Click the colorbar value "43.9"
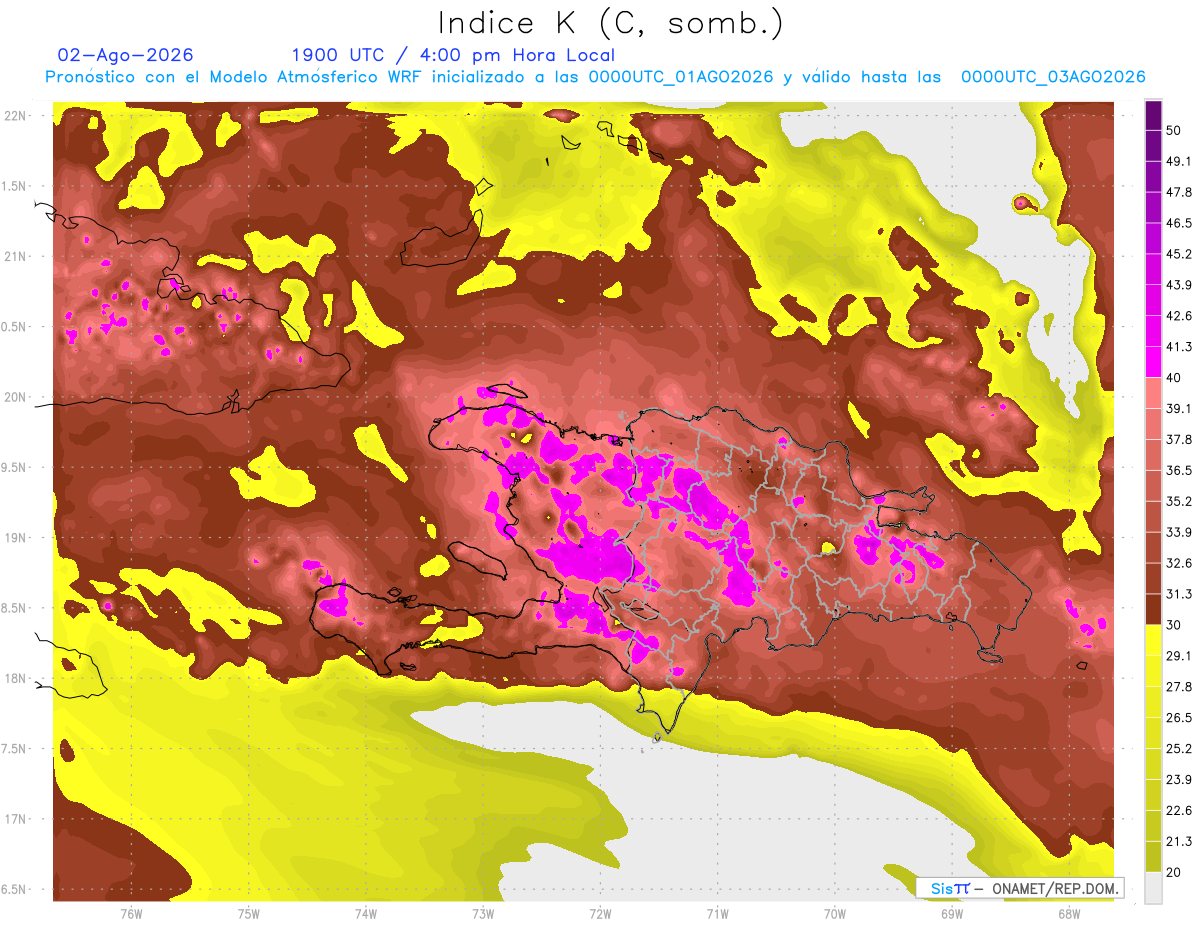This screenshot has width=1200, height=927. coord(1180,285)
